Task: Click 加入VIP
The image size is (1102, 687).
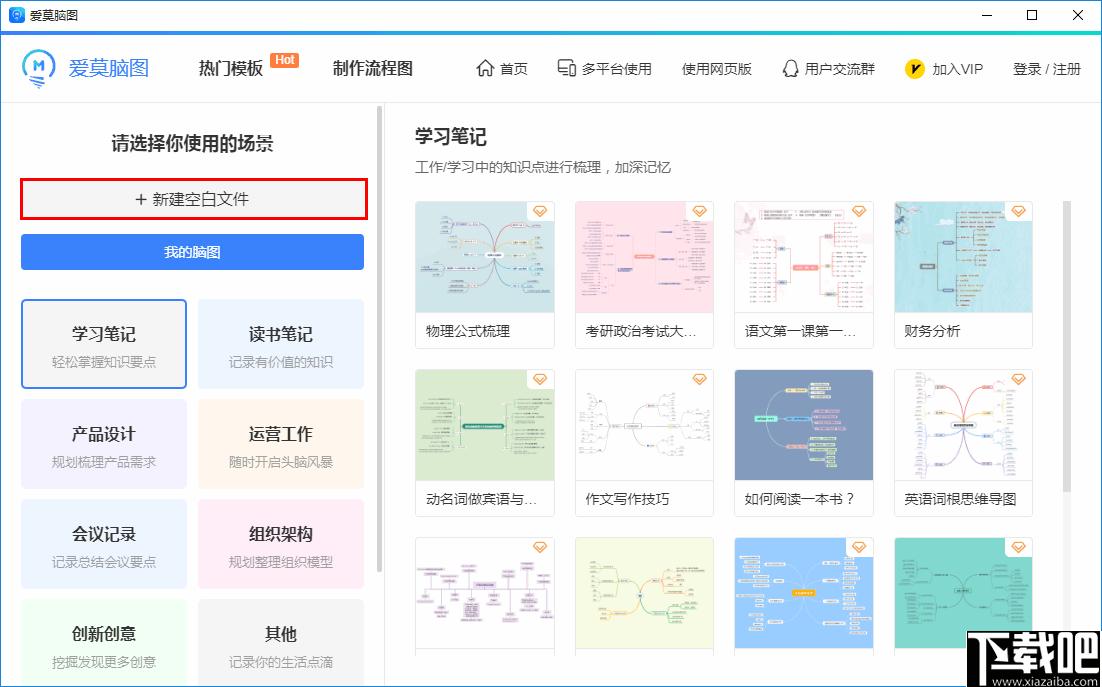Action: pos(944,69)
